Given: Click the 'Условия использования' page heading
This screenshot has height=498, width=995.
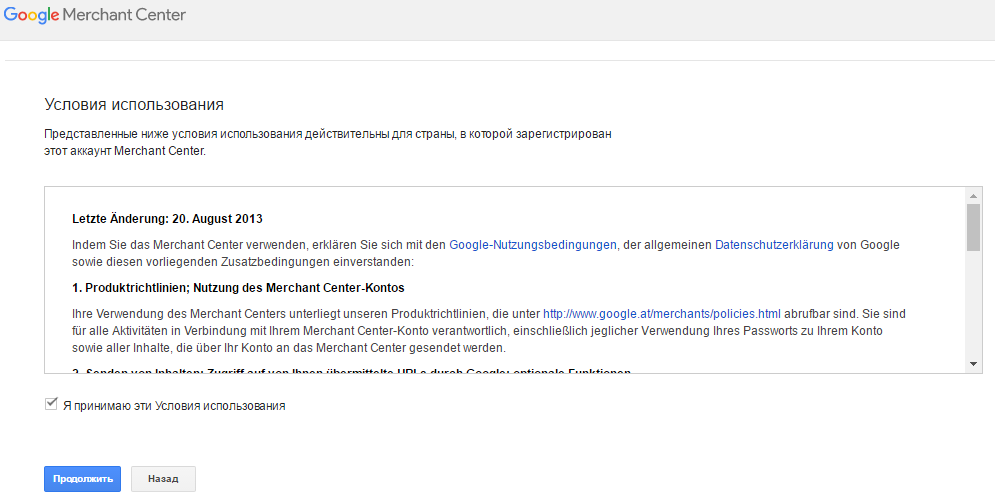Looking at the screenshot, I should point(134,105).
